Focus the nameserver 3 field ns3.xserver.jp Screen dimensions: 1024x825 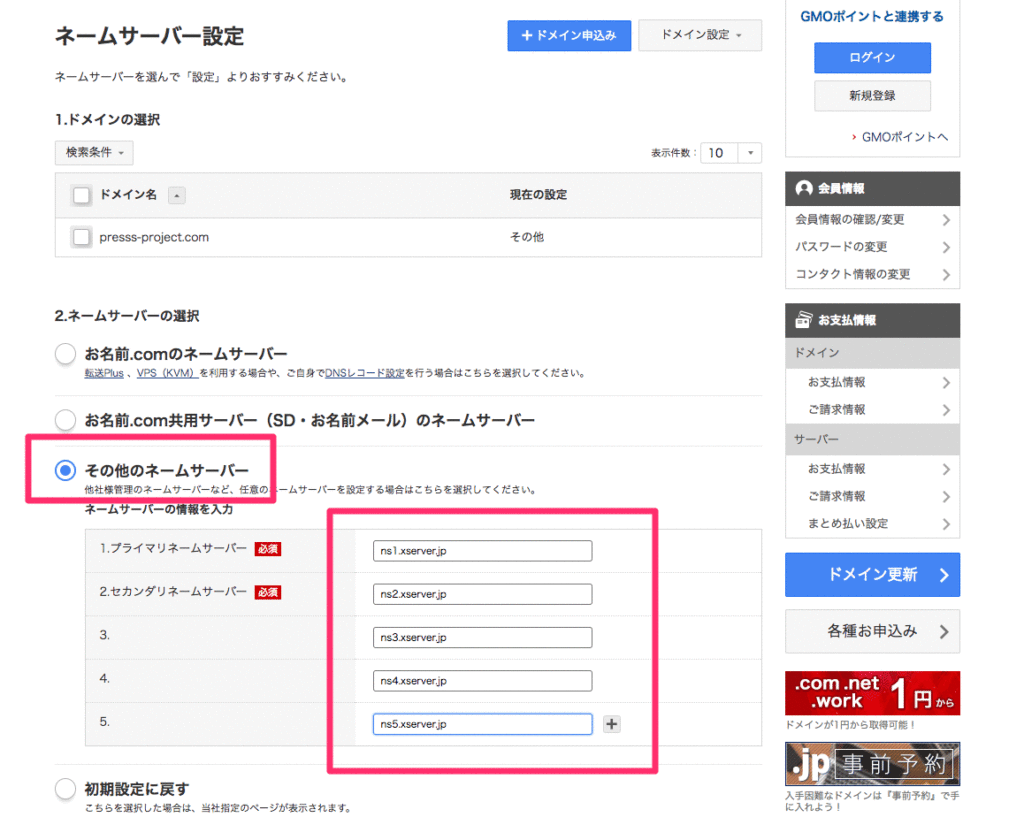pyautogui.click(x=483, y=637)
